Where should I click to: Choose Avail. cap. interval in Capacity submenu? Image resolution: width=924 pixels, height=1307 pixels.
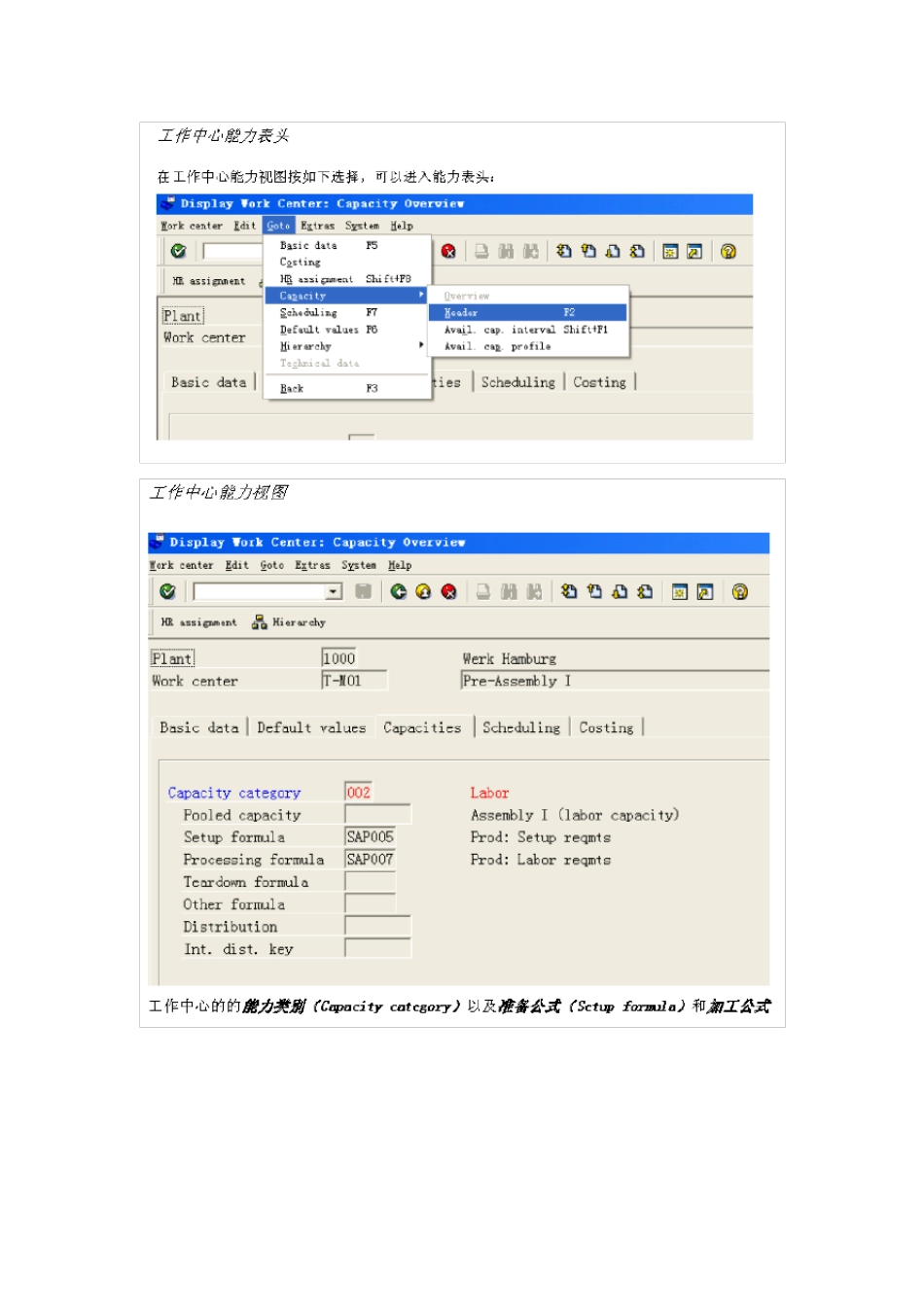[528, 330]
